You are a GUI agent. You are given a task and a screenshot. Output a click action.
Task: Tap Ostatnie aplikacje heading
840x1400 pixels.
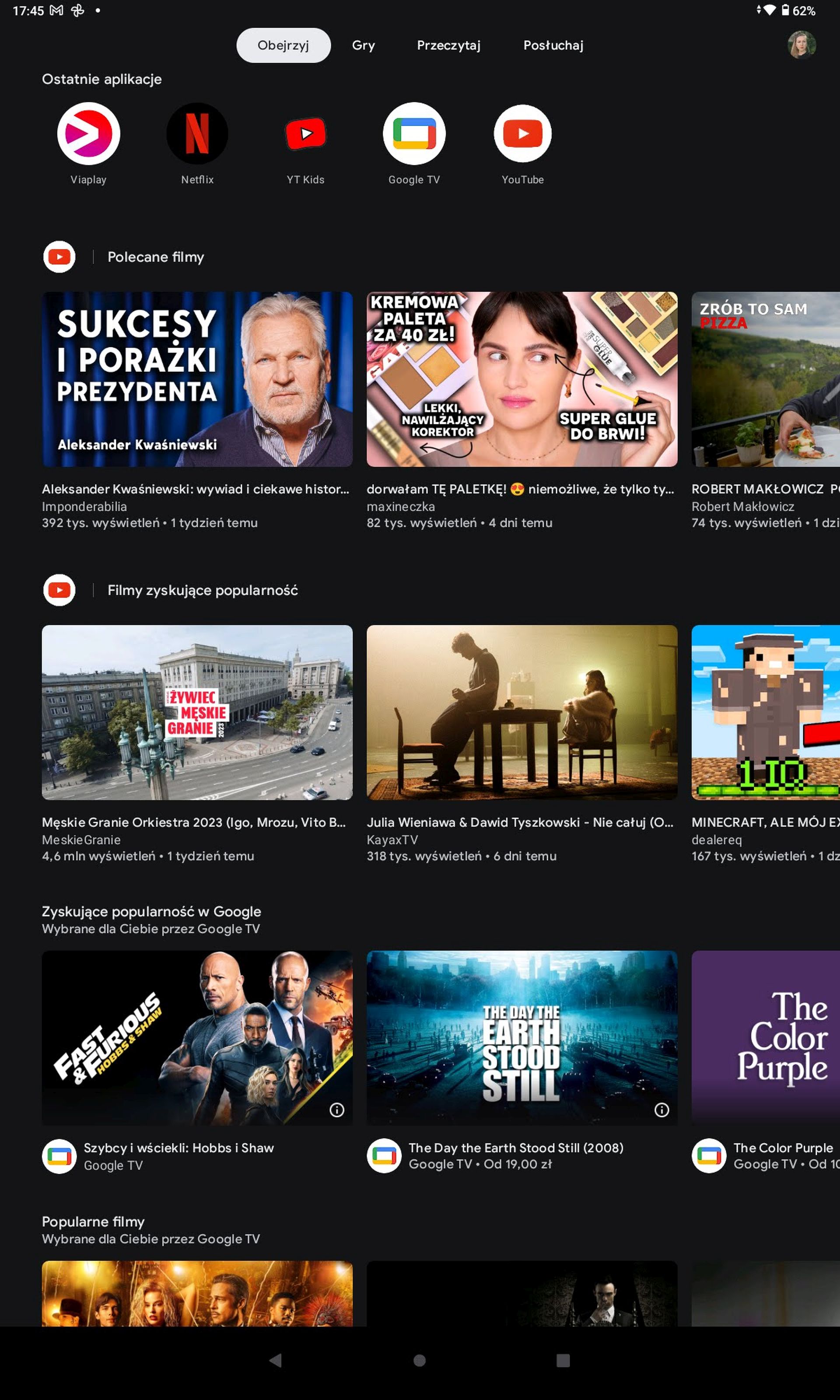click(x=102, y=79)
